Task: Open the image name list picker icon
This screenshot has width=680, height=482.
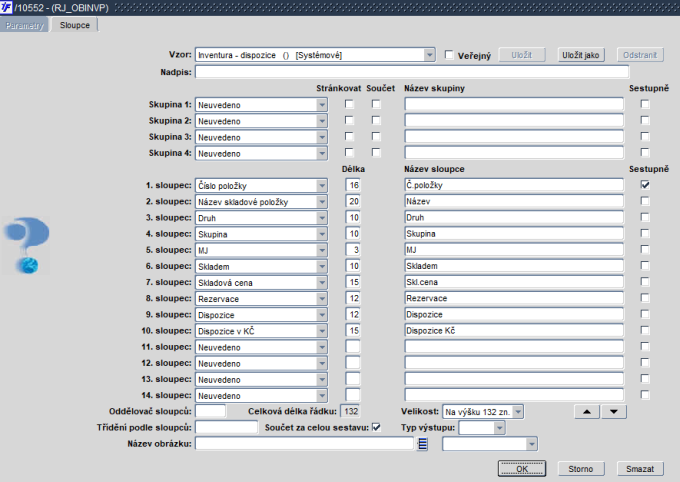Action: (x=422, y=444)
